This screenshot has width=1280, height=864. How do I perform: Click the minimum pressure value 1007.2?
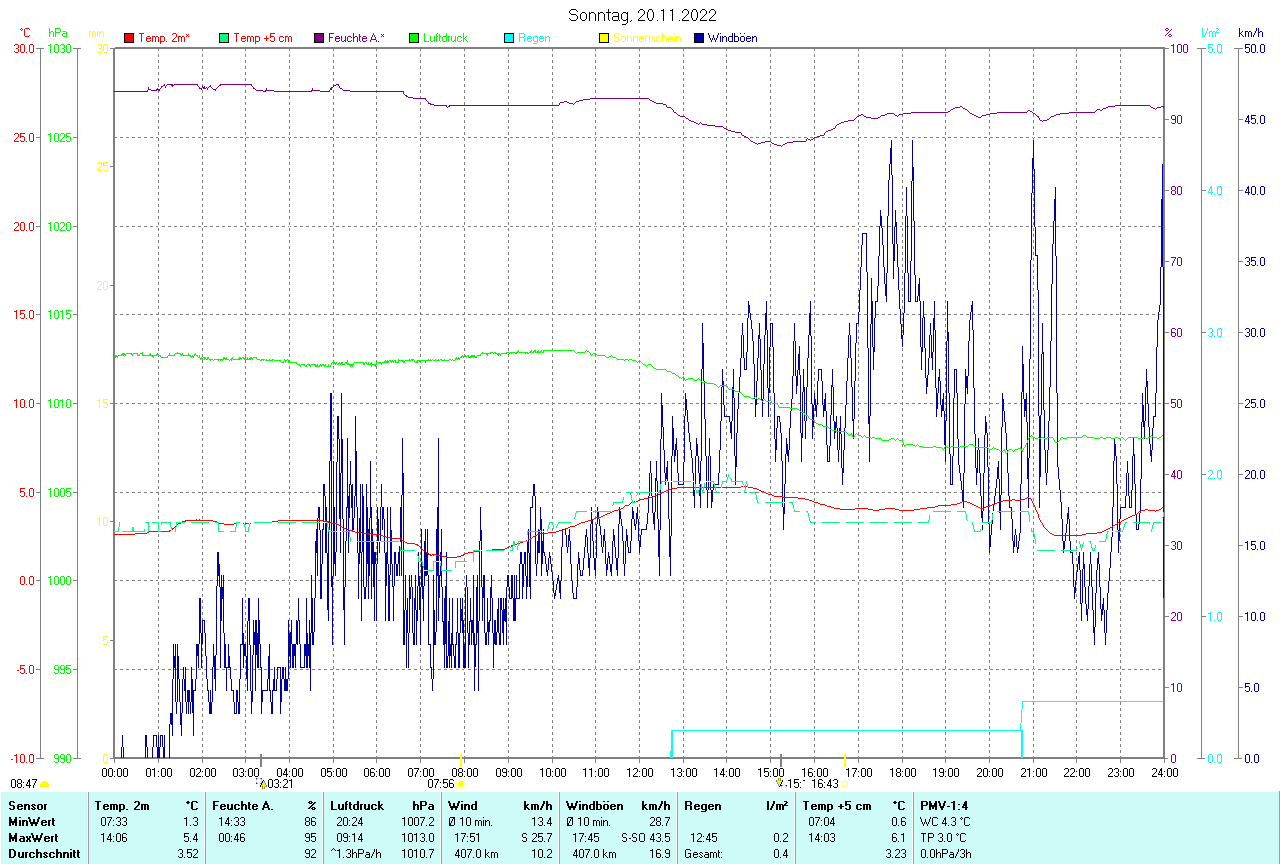(x=418, y=822)
